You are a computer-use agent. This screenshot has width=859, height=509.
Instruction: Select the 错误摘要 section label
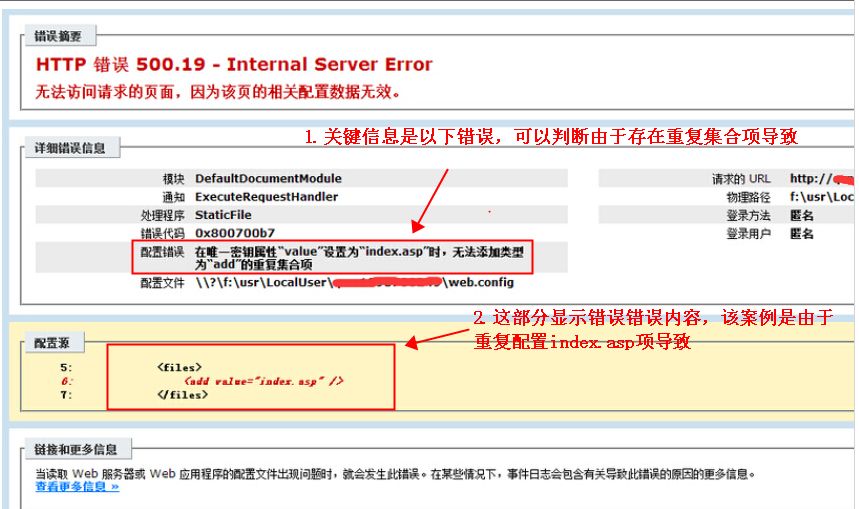coord(59,37)
